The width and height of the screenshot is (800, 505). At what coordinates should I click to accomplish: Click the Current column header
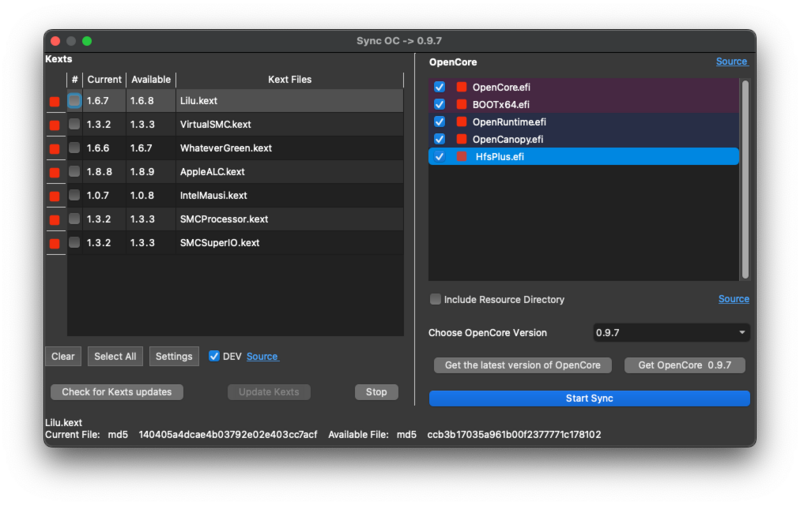[105, 80]
